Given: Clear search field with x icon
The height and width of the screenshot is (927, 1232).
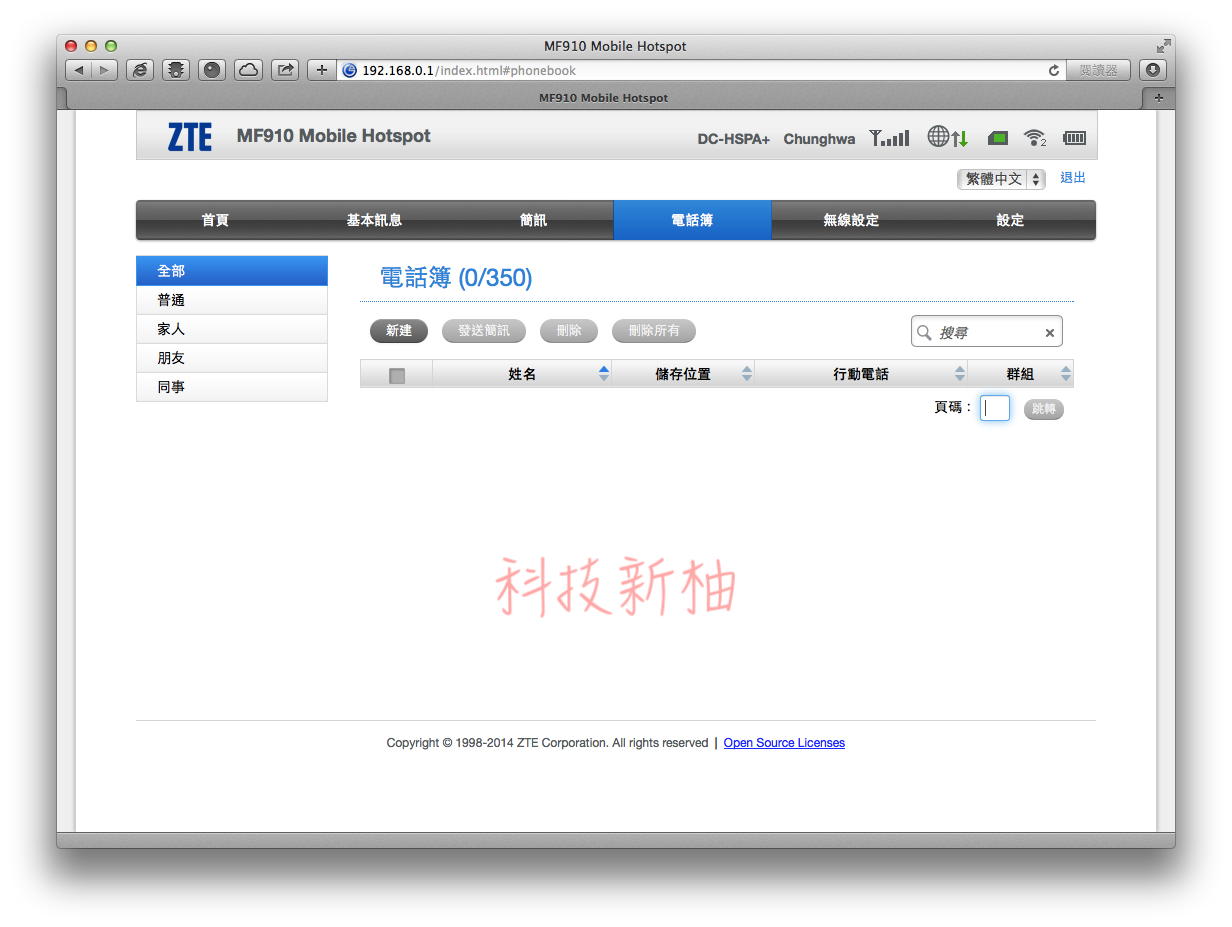Looking at the screenshot, I should coord(1050,333).
